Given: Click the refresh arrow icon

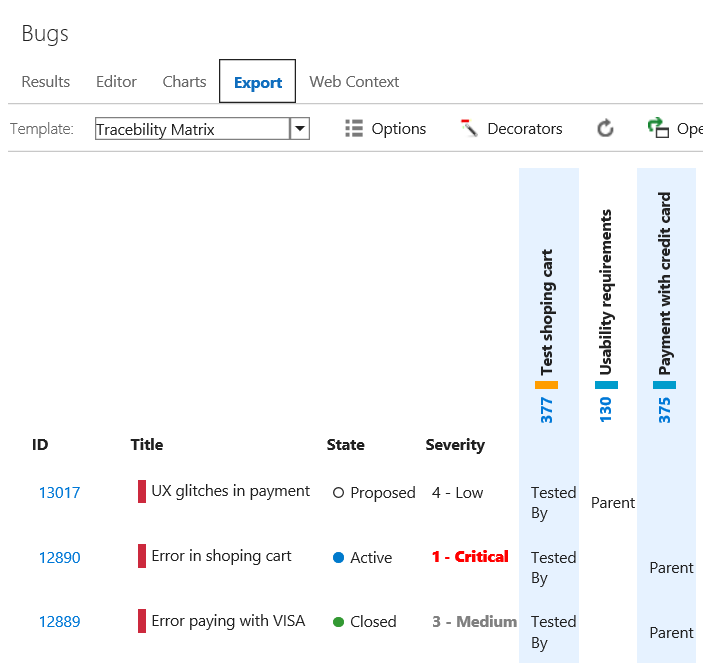Looking at the screenshot, I should click(x=605, y=128).
